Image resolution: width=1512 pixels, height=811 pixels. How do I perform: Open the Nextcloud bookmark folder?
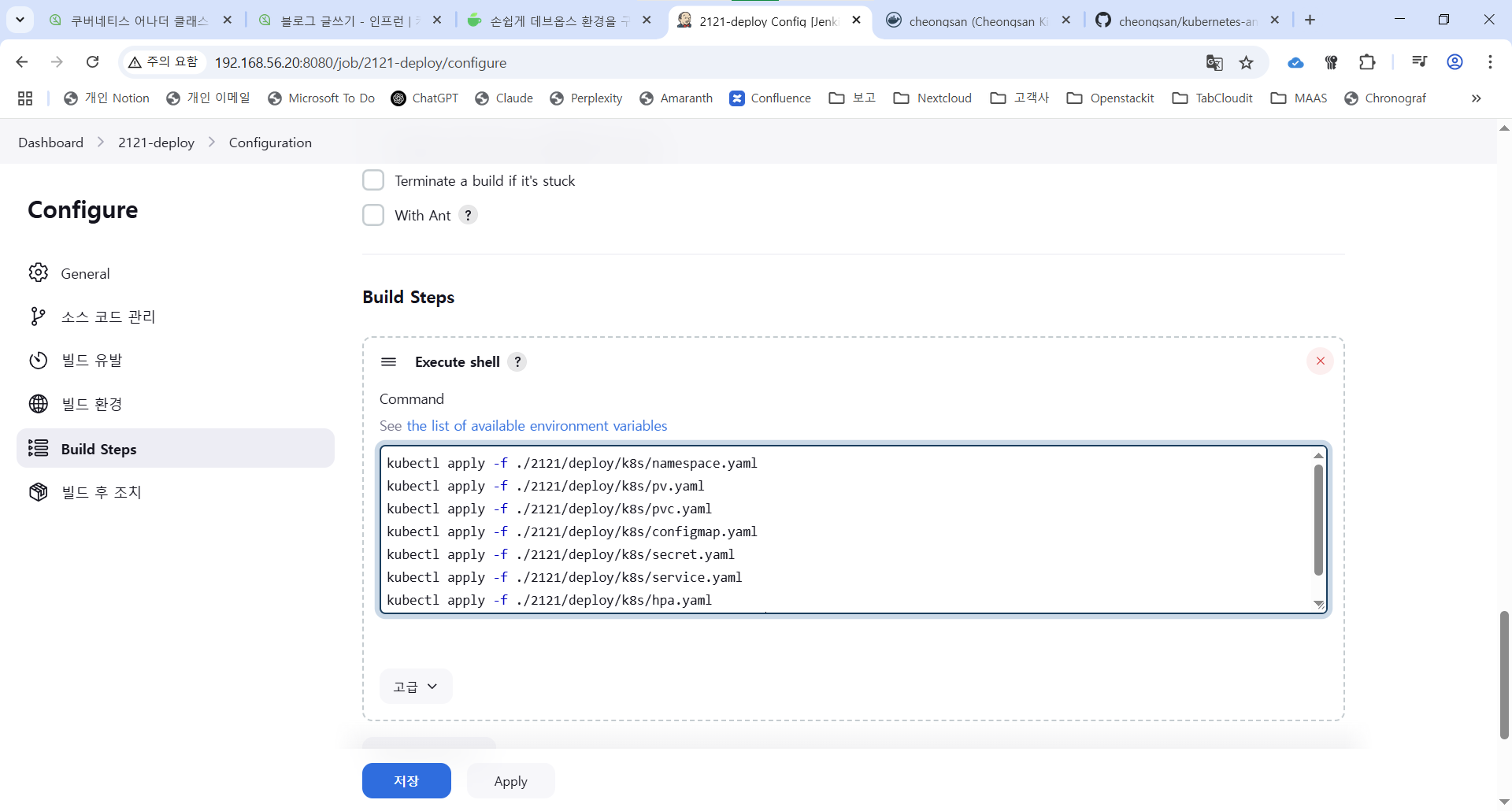coord(932,98)
